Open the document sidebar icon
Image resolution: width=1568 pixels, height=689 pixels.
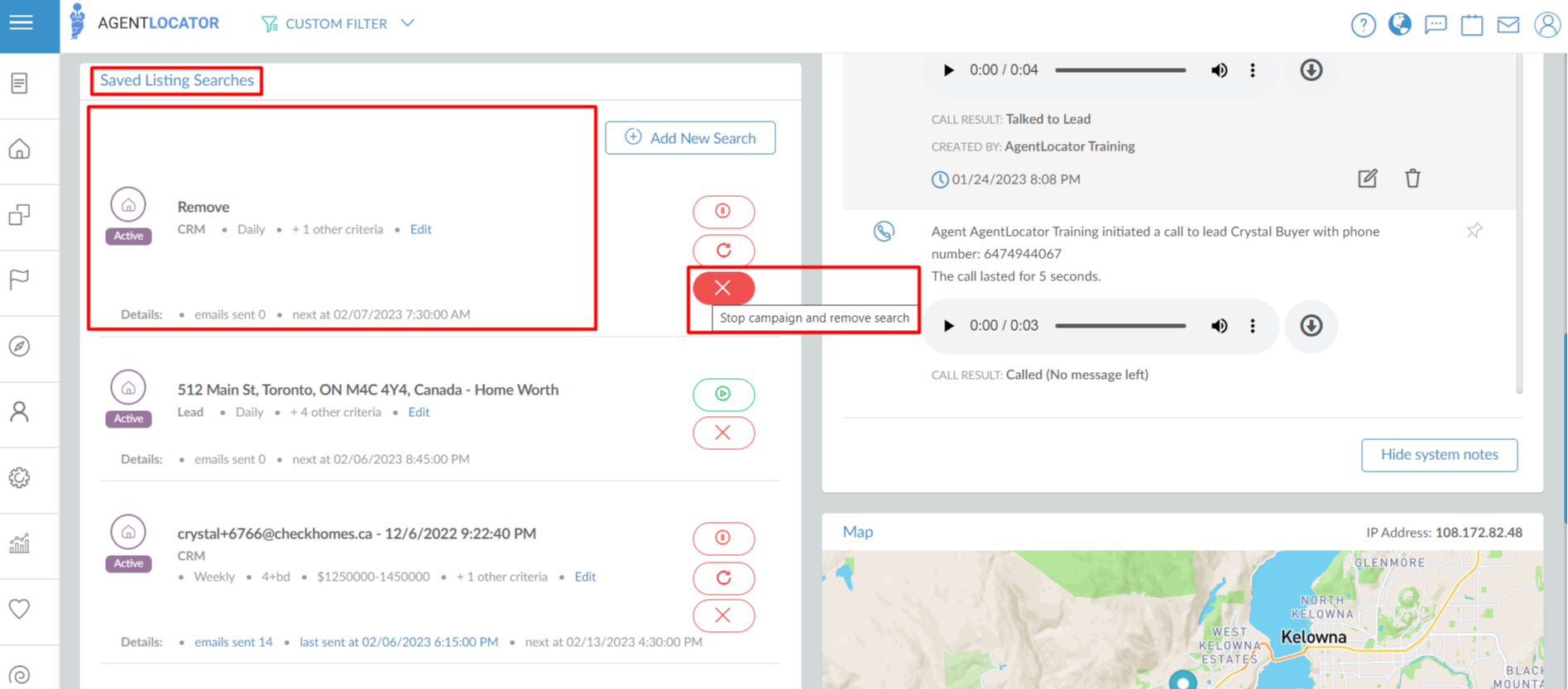tap(20, 83)
